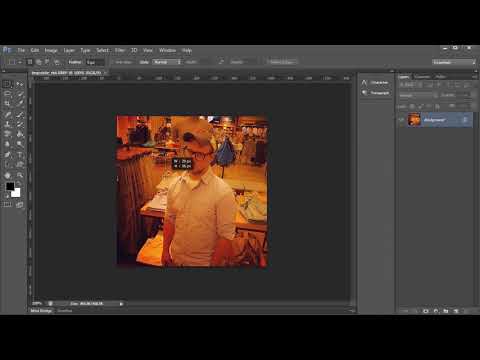
Task: Click the Background layer thumbnail
Action: point(414,120)
